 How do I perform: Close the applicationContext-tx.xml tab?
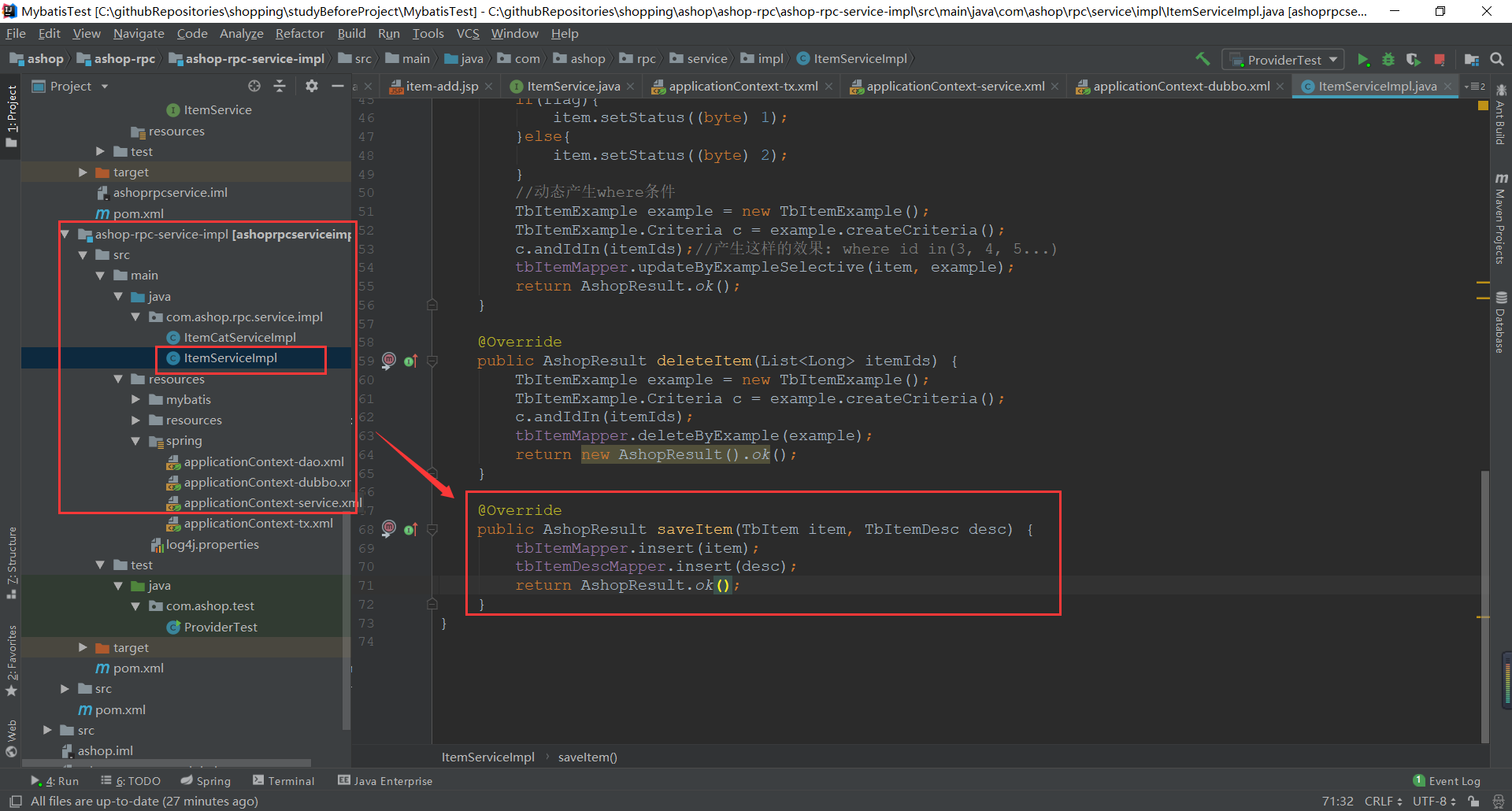point(828,86)
